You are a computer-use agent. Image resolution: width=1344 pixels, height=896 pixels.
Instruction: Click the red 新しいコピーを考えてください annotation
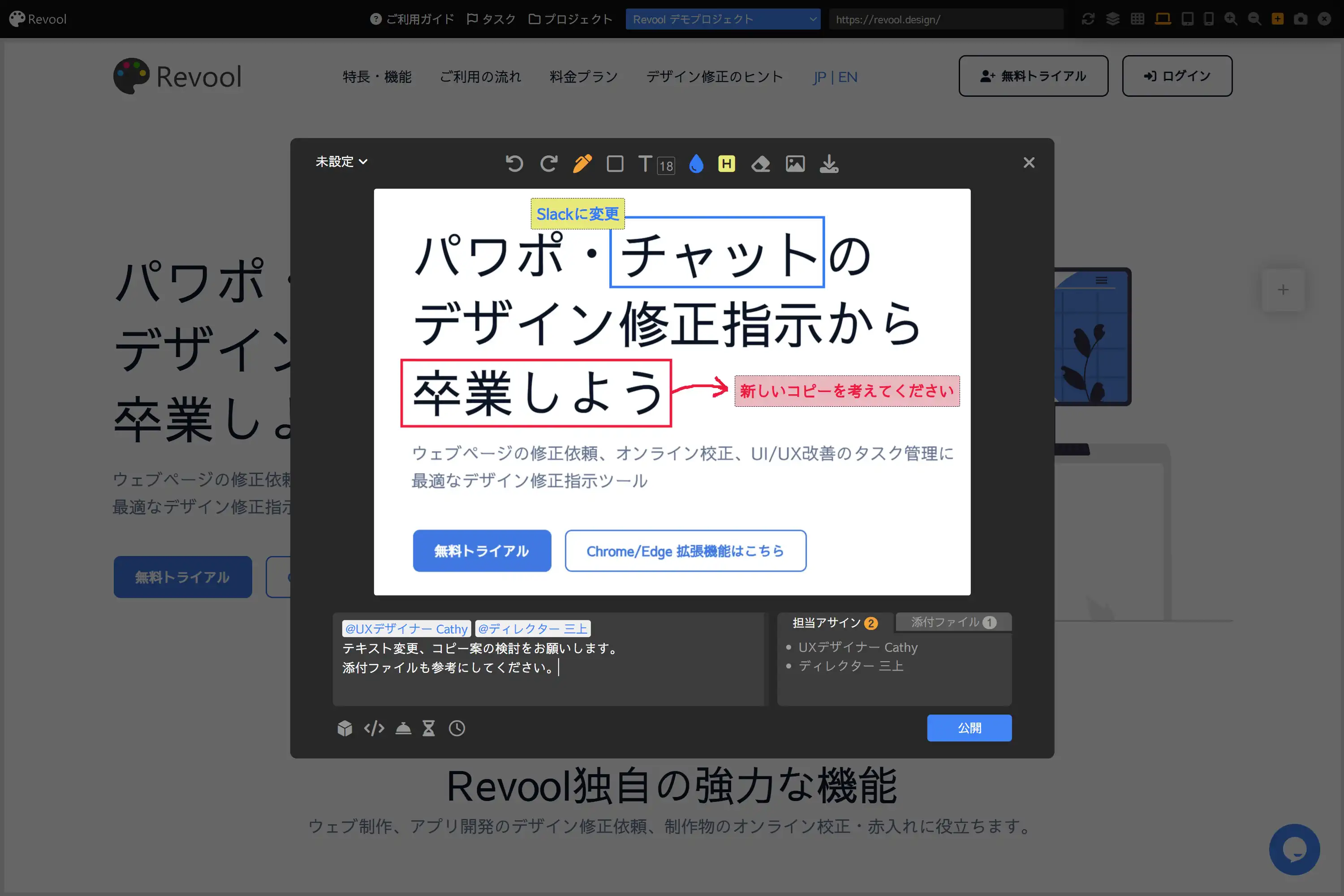coord(847,391)
